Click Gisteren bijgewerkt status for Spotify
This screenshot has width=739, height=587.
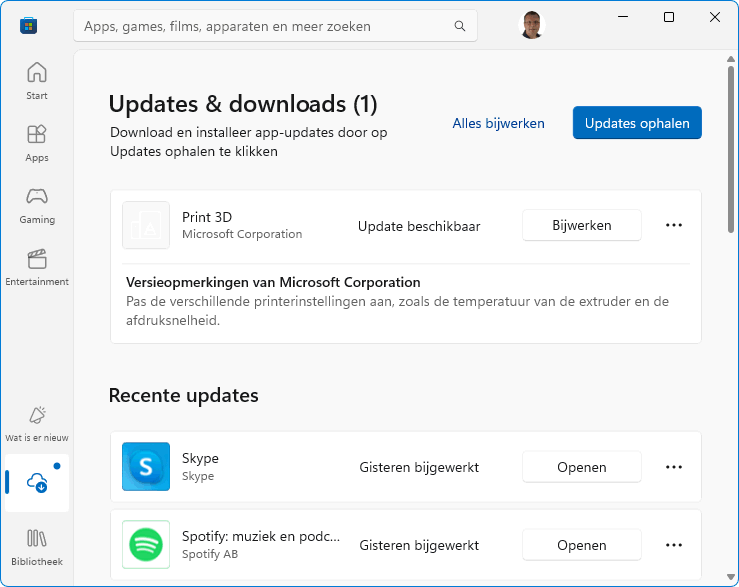pos(419,545)
